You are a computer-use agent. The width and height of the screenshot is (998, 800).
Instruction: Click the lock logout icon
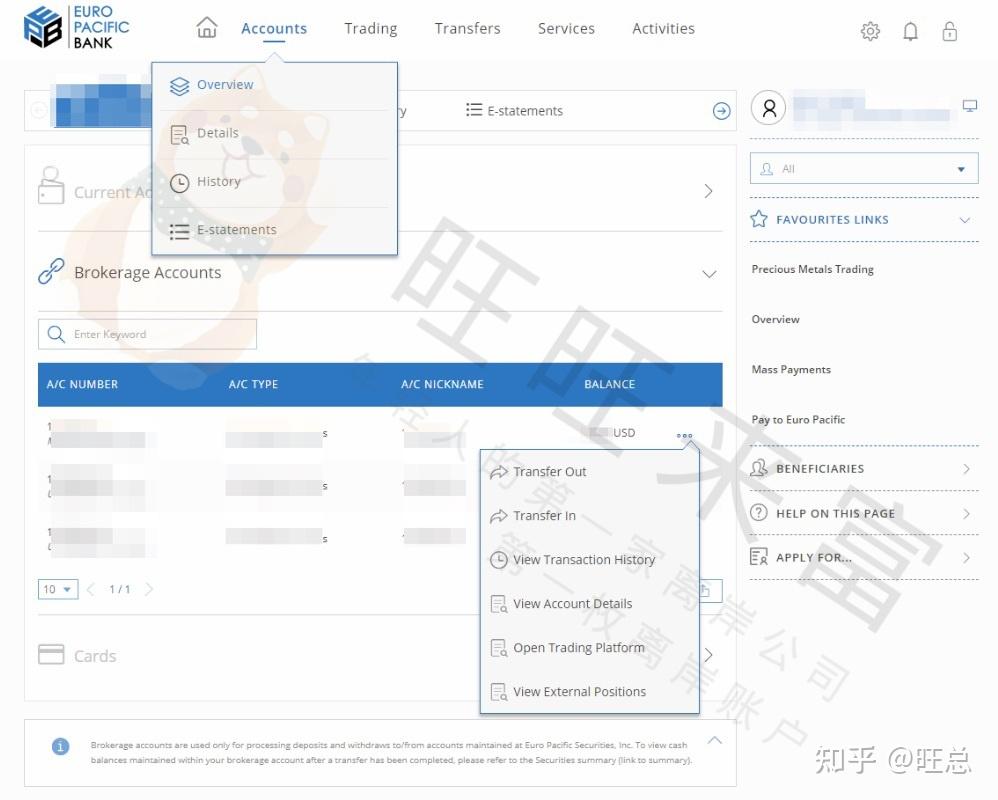950,31
